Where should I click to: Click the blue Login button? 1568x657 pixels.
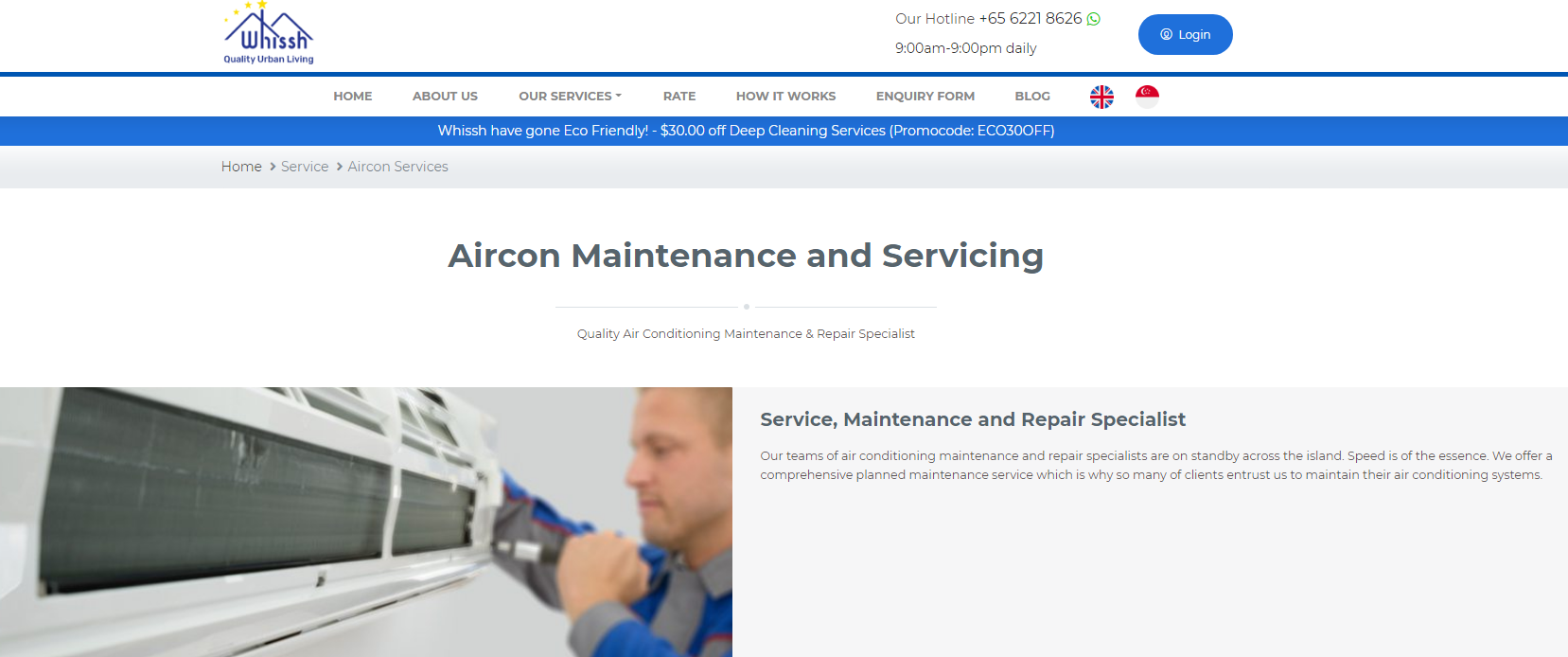(x=1186, y=35)
